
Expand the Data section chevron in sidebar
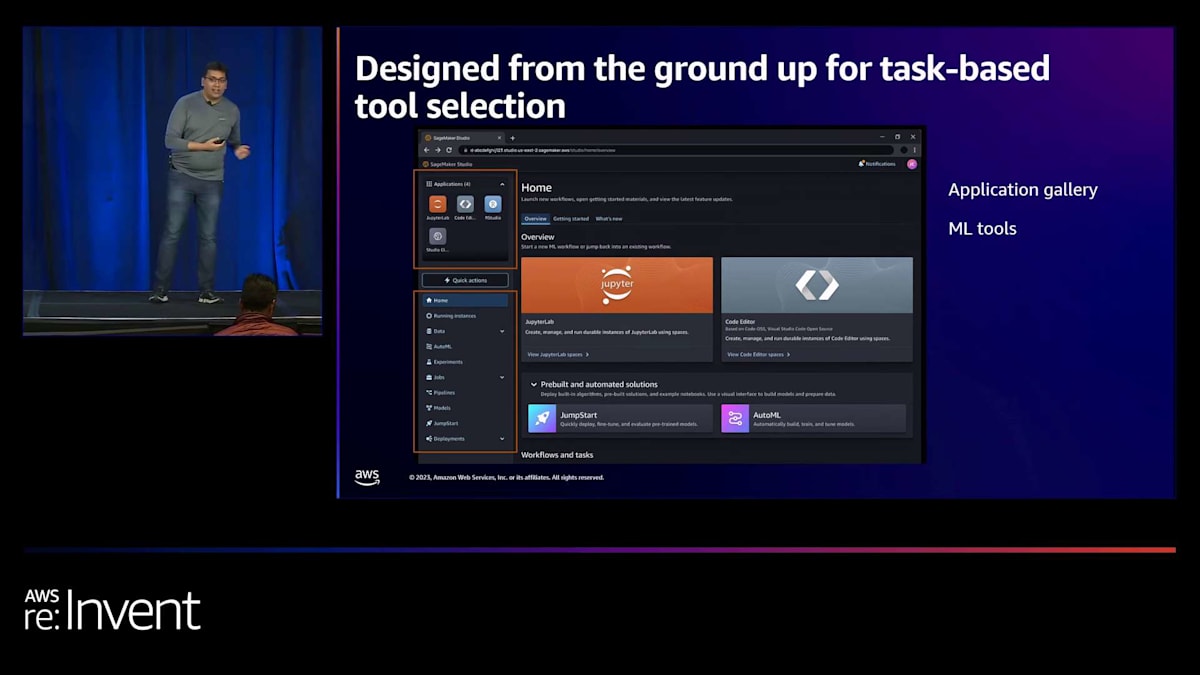502,331
